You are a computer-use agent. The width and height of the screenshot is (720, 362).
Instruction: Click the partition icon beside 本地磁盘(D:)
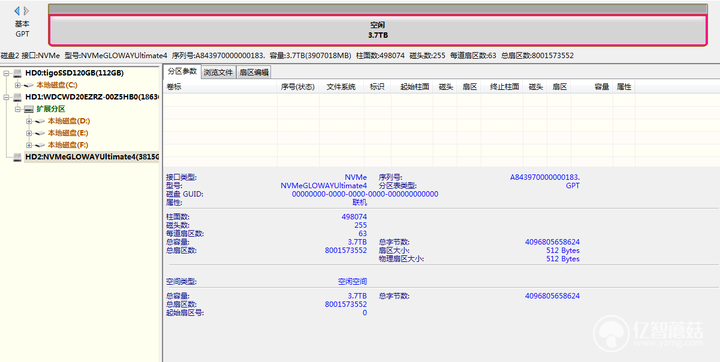click(40, 121)
